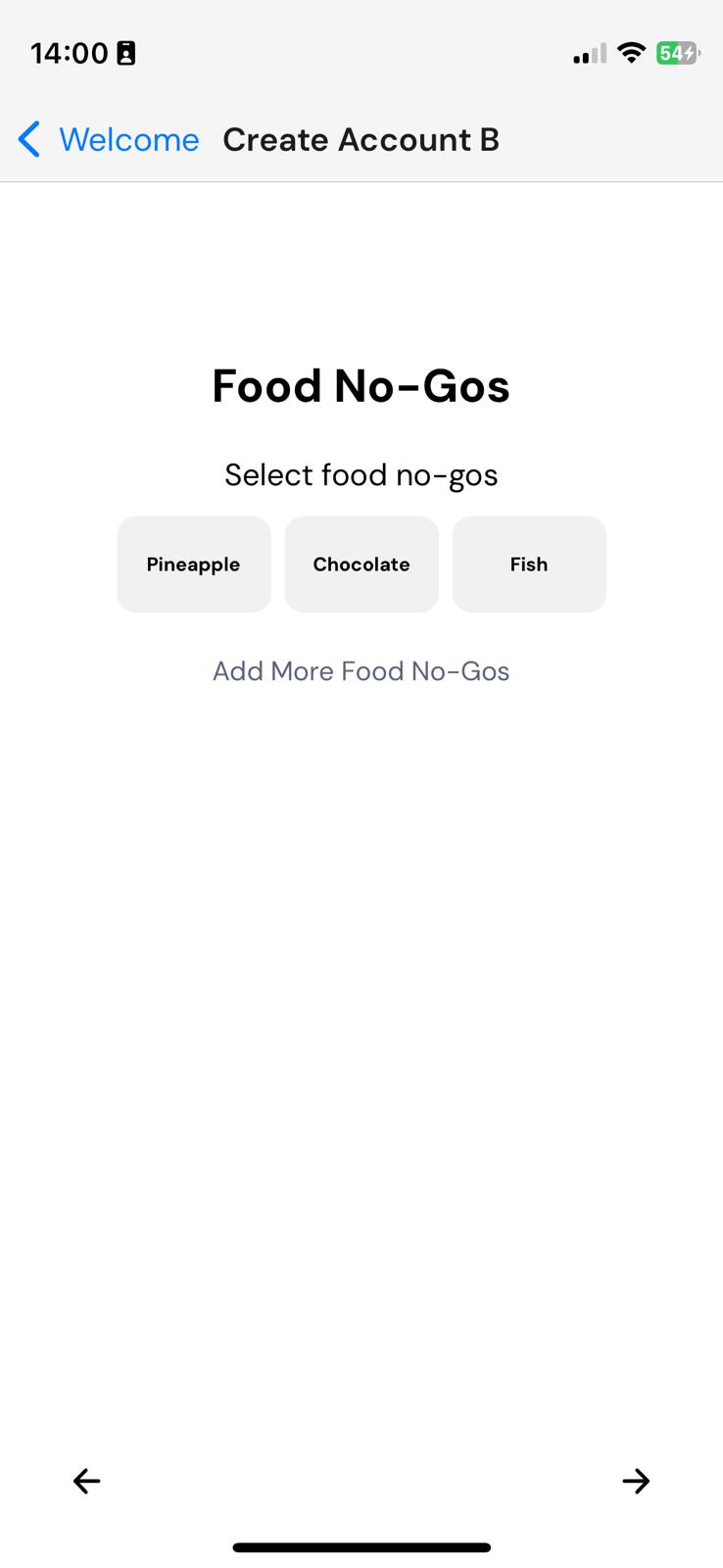Tap the charging bolt on the battery
This screenshot has height=1568, width=723.
point(690,53)
